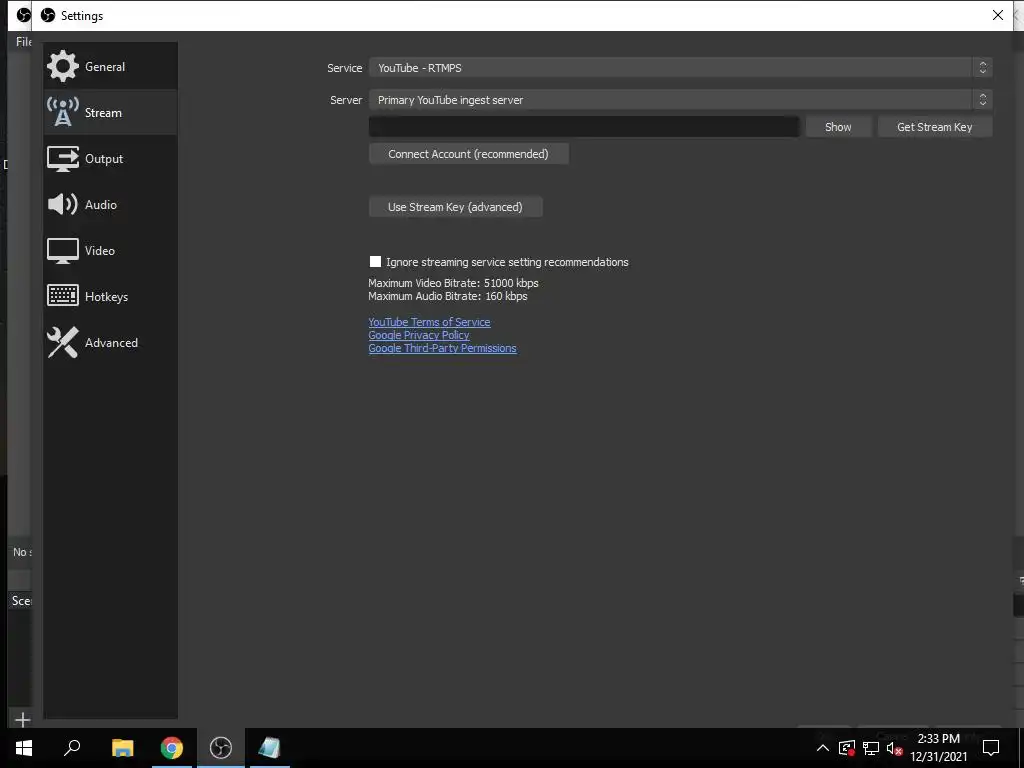Click Connect Account (recommended) button
The image size is (1024, 768).
coord(468,153)
